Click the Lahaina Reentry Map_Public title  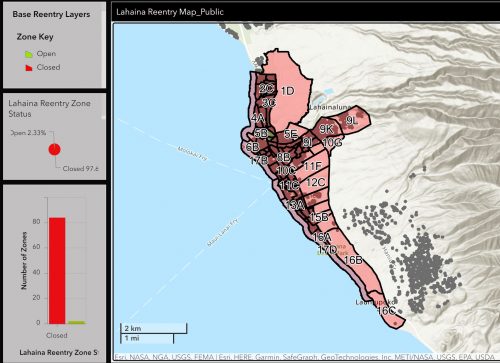[170, 12]
